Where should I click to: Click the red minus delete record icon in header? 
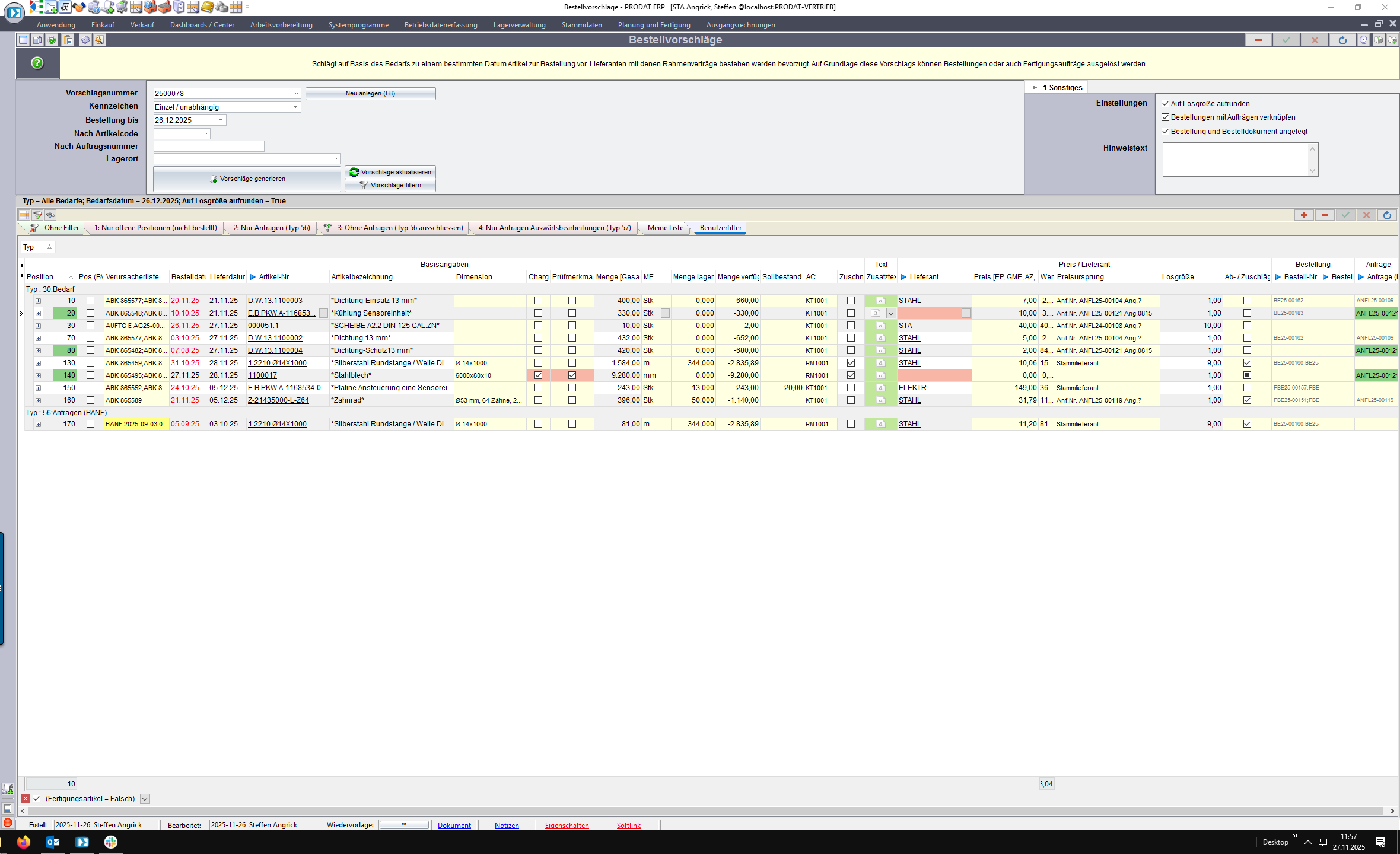(1258, 40)
